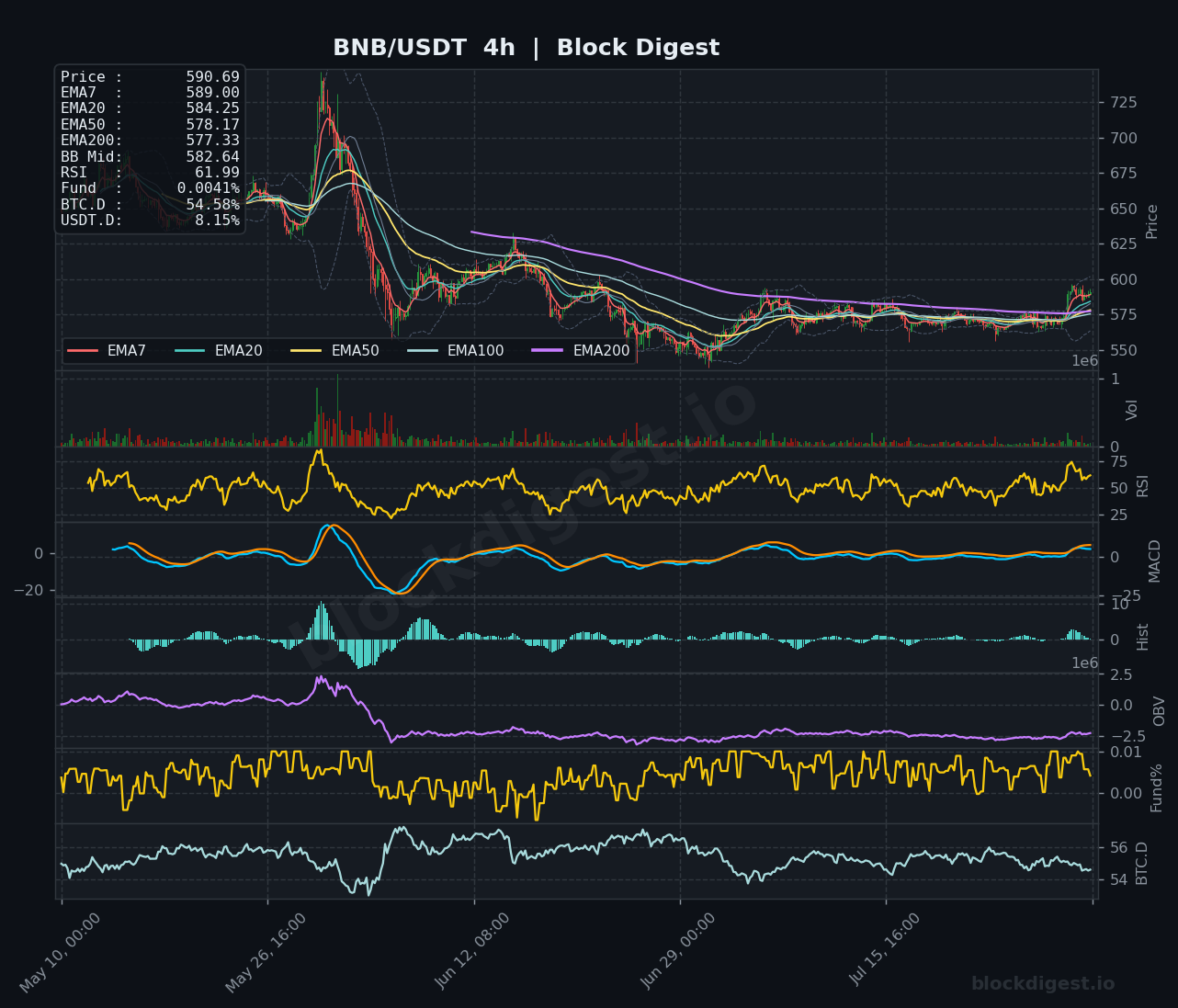Click the Jul 15, 16:00 date label
The width and height of the screenshot is (1178, 1008).
tap(884, 949)
